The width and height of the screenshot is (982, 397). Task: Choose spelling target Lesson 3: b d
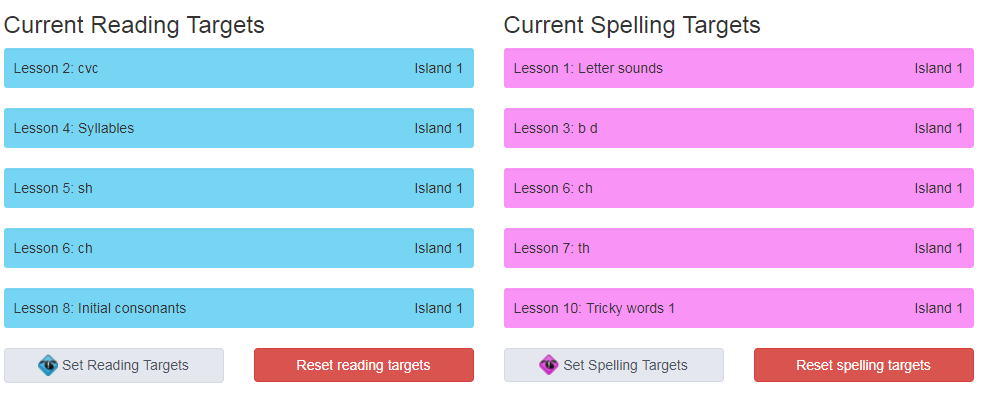click(739, 128)
